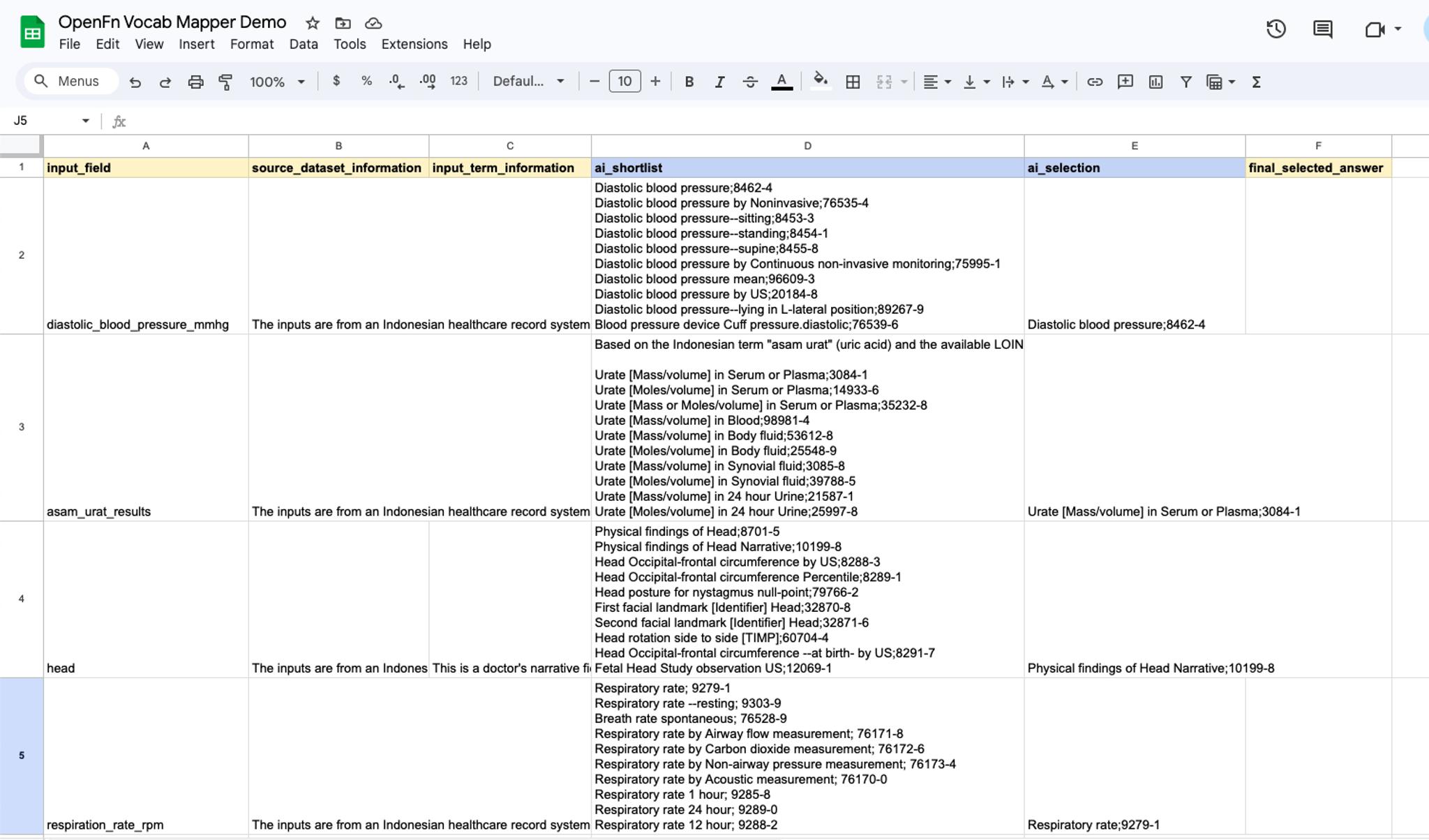1429x840 pixels.
Task: Open the fill color picker
Action: [821, 82]
